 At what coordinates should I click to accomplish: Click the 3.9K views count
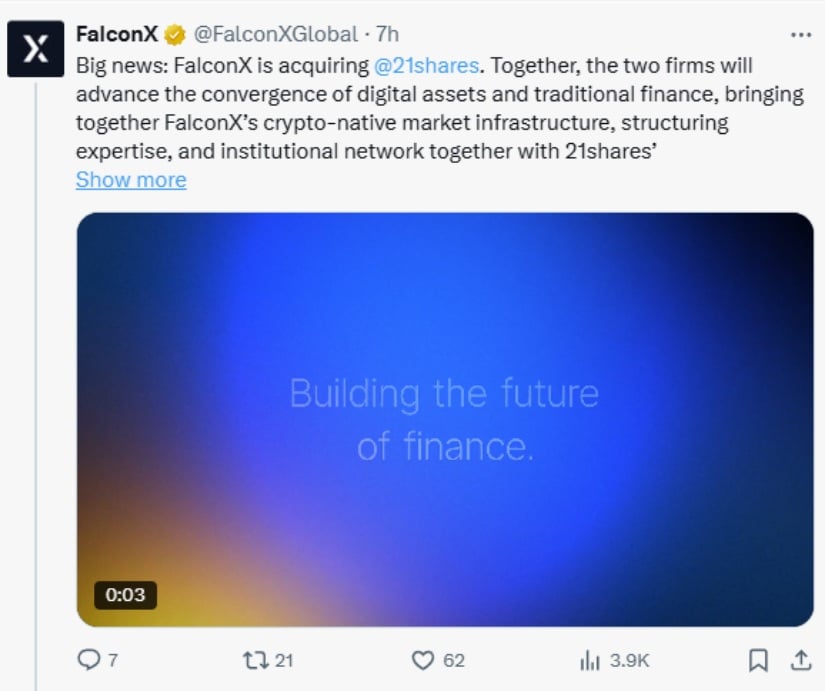629,660
